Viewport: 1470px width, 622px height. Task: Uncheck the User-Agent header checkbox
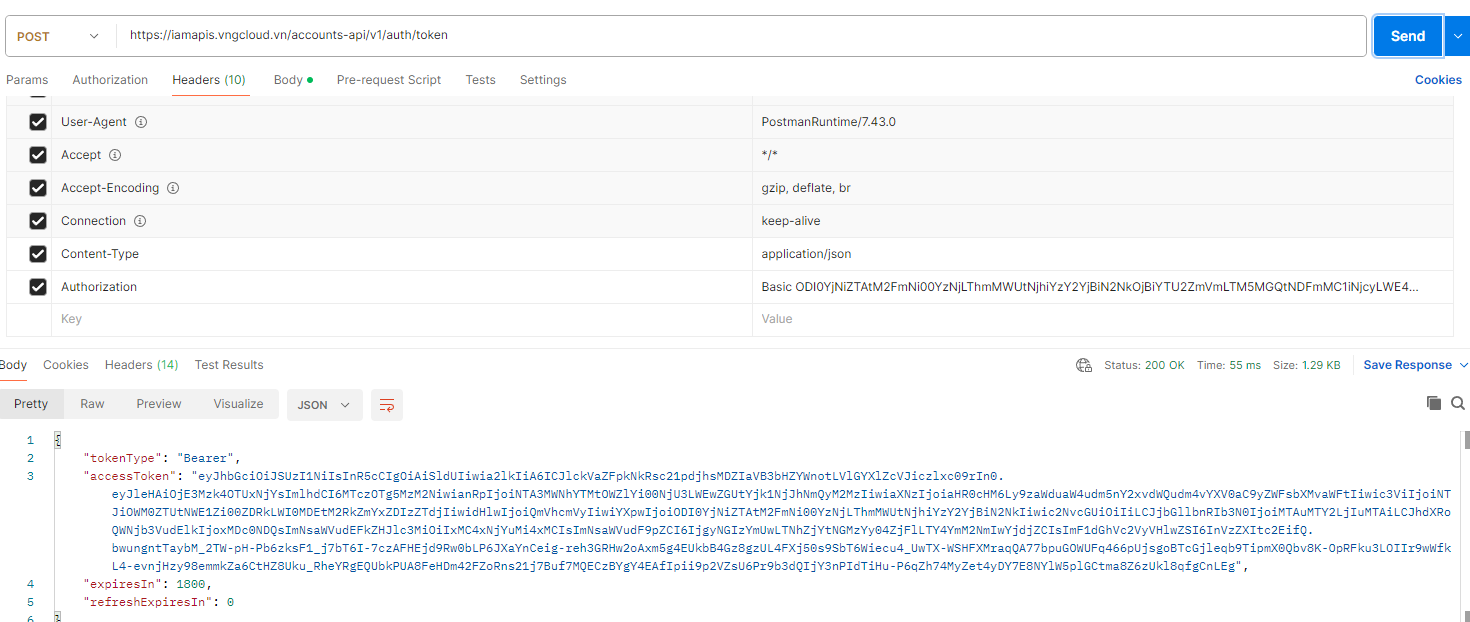click(38, 122)
